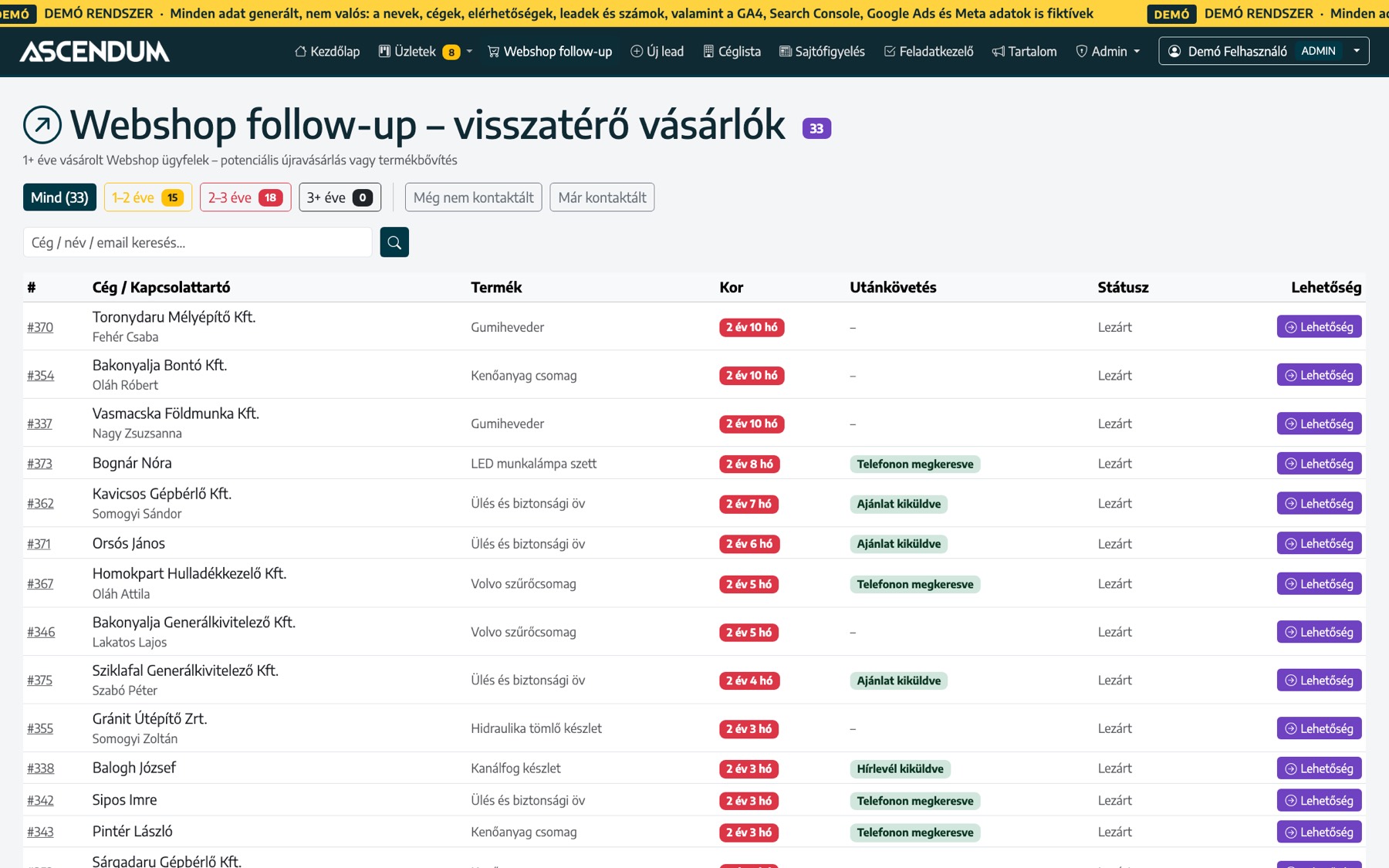Click Lehetőség button for Pintér László
This screenshot has height=868, width=1389.
pos(1319,832)
